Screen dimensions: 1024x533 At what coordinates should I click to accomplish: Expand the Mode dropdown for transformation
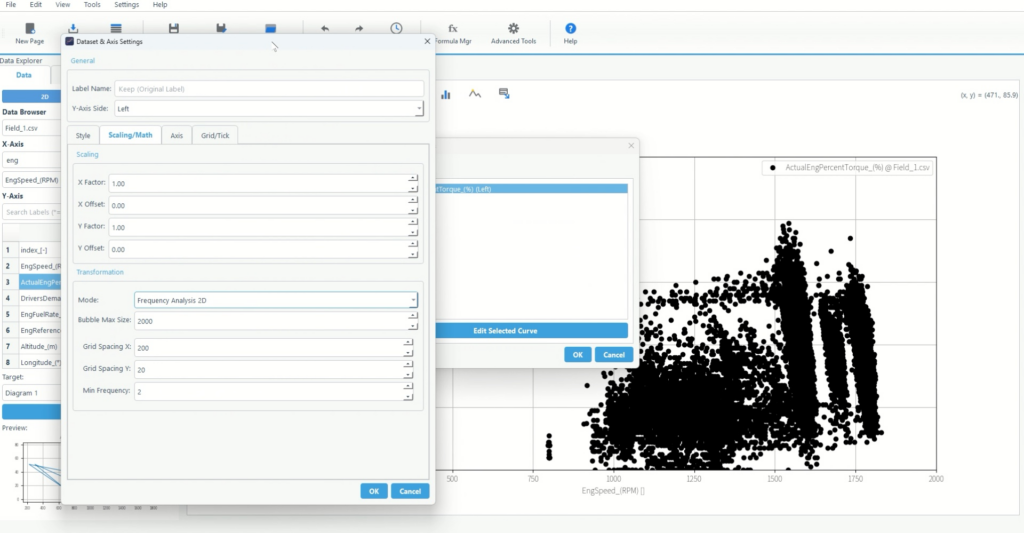276,300
